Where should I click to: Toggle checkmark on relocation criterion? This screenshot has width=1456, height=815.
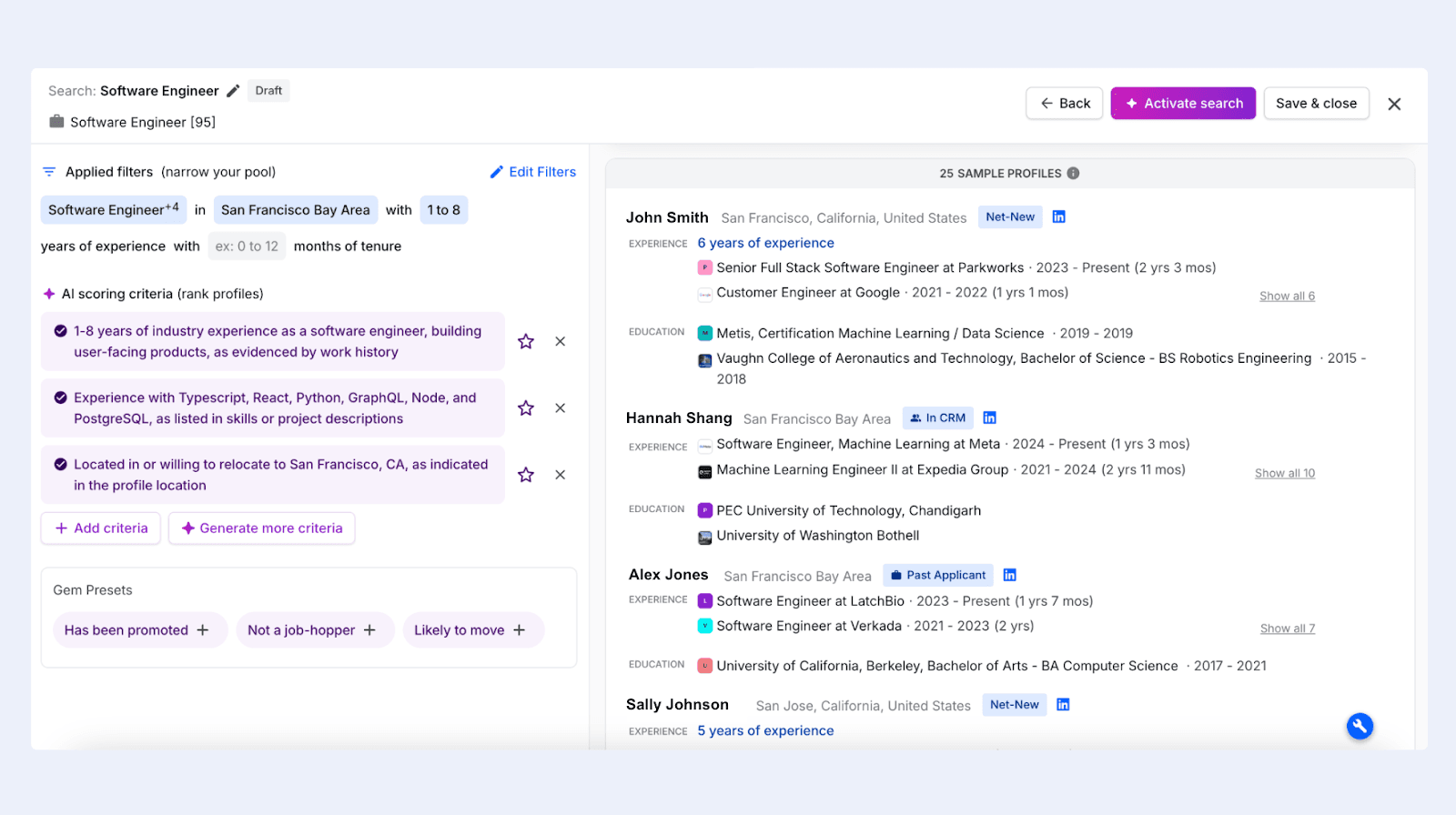[60, 464]
